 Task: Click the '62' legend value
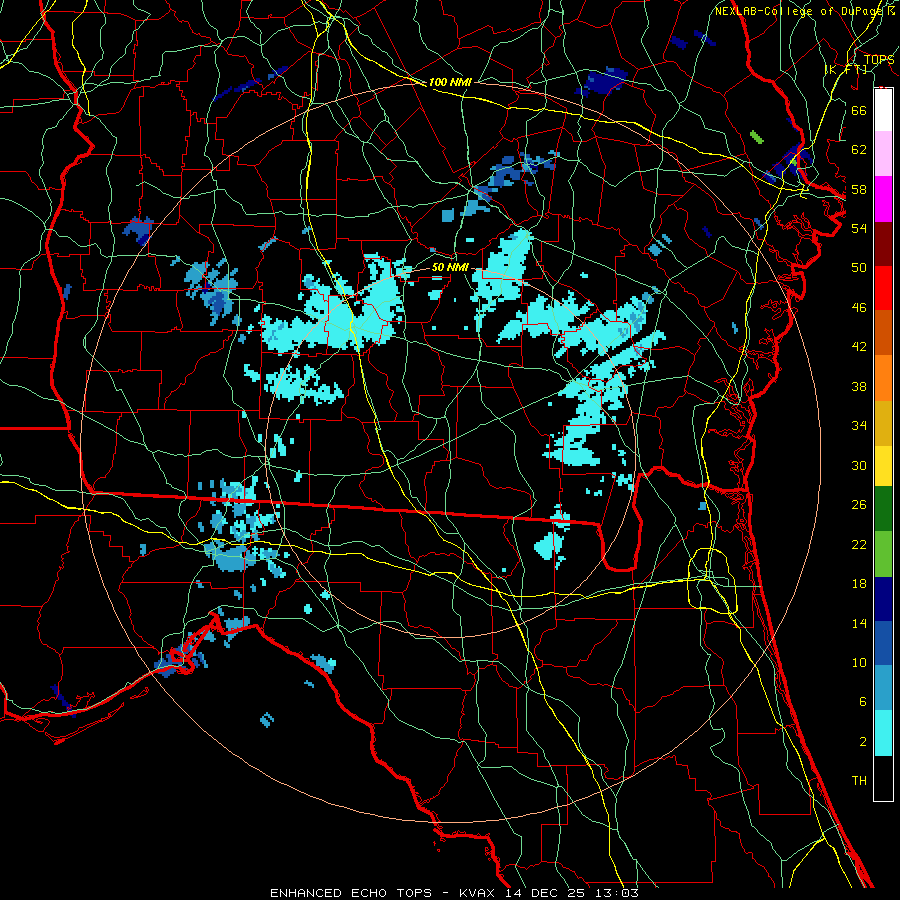tap(859, 150)
